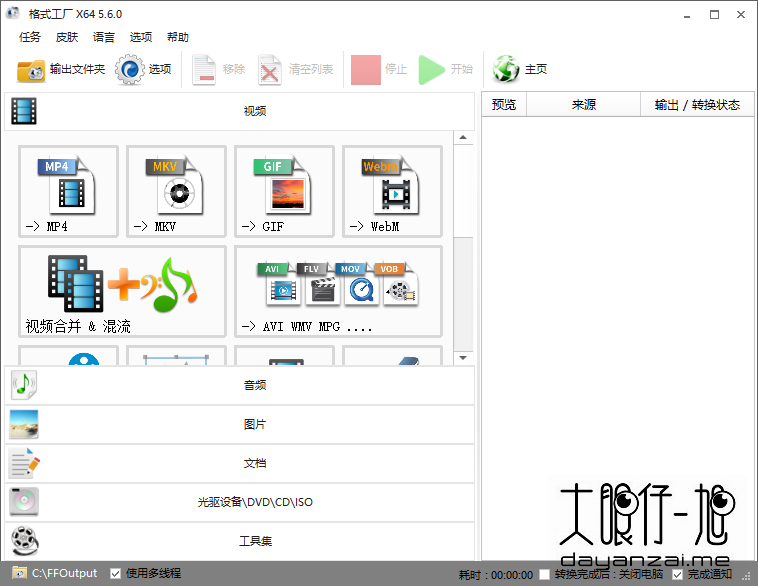
Task: Click the 文档 document pencil icon
Action: tap(24, 463)
